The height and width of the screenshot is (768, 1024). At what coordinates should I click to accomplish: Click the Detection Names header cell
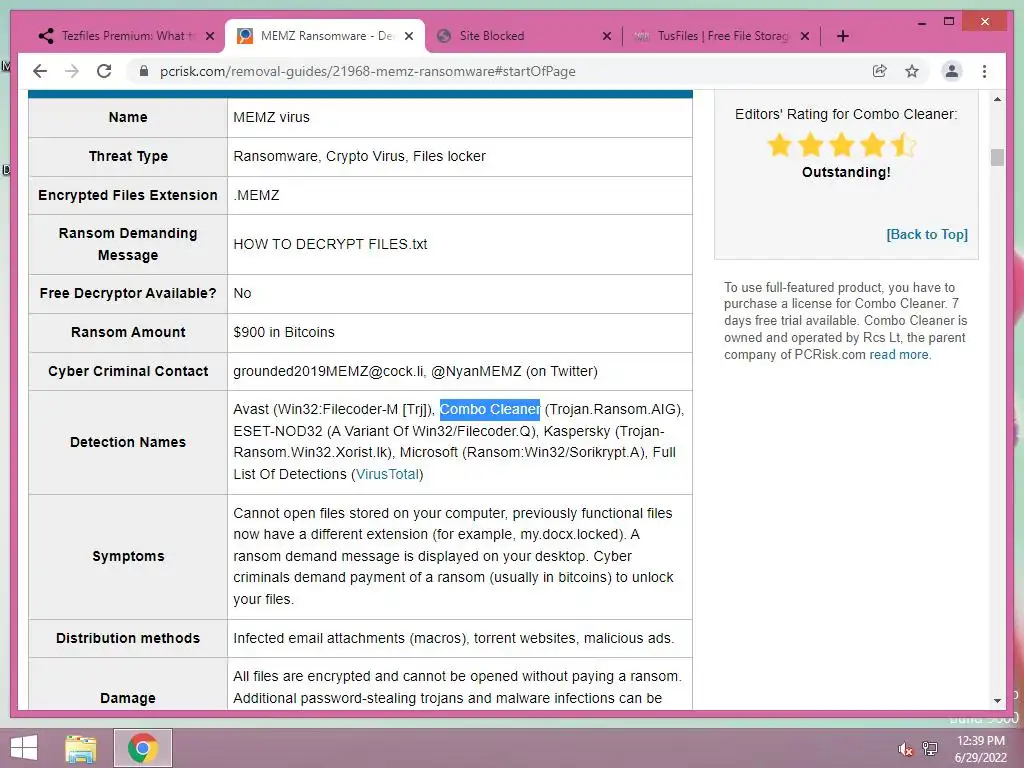128,442
